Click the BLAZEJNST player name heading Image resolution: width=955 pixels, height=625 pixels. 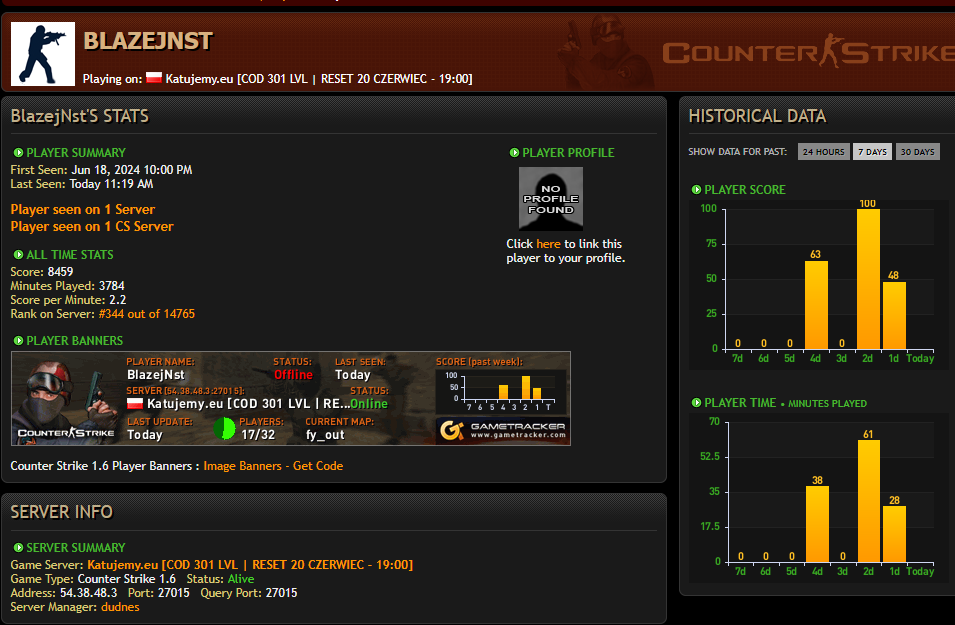tap(148, 41)
